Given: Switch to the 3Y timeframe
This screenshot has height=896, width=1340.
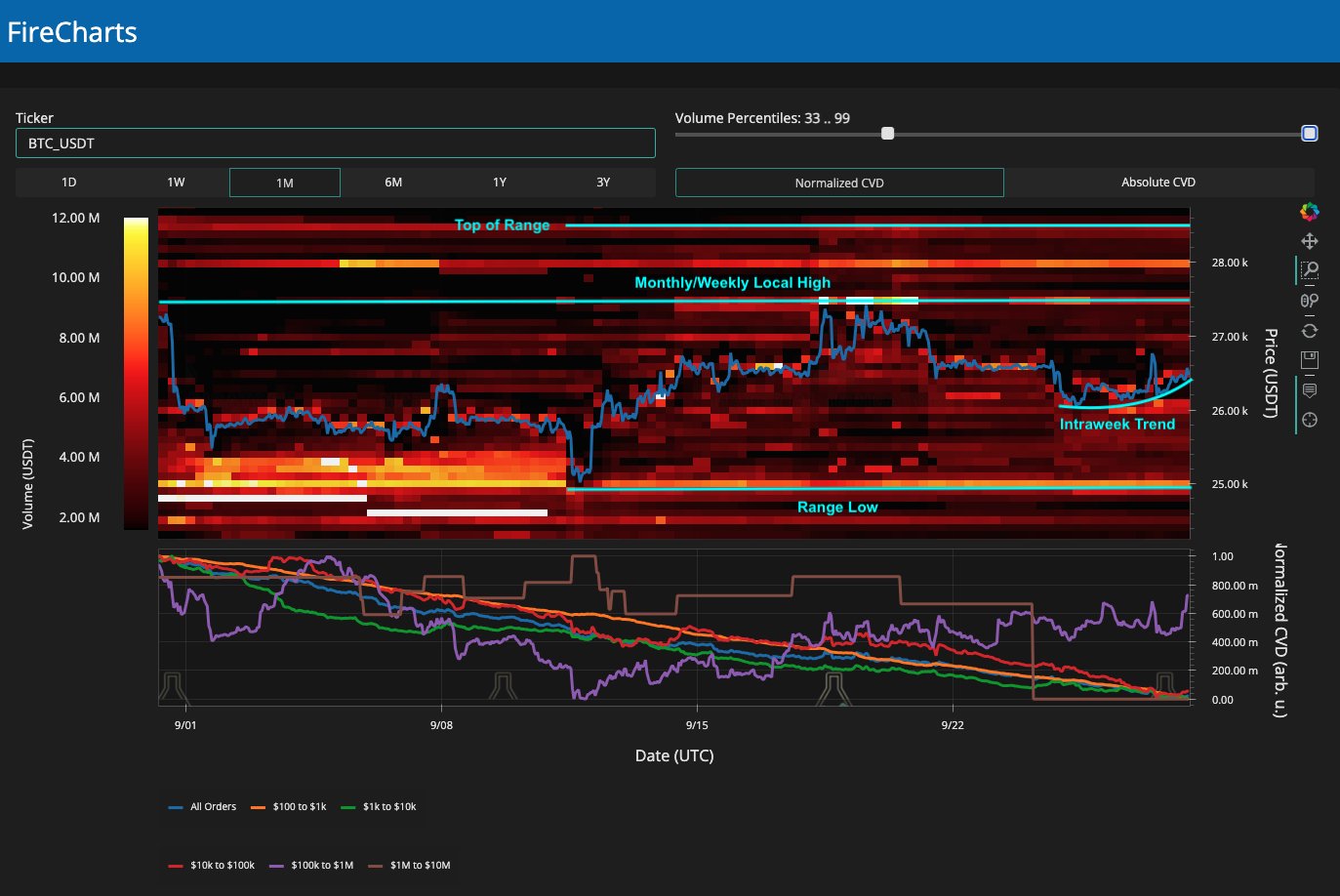Looking at the screenshot, I should tap(603, 183).
